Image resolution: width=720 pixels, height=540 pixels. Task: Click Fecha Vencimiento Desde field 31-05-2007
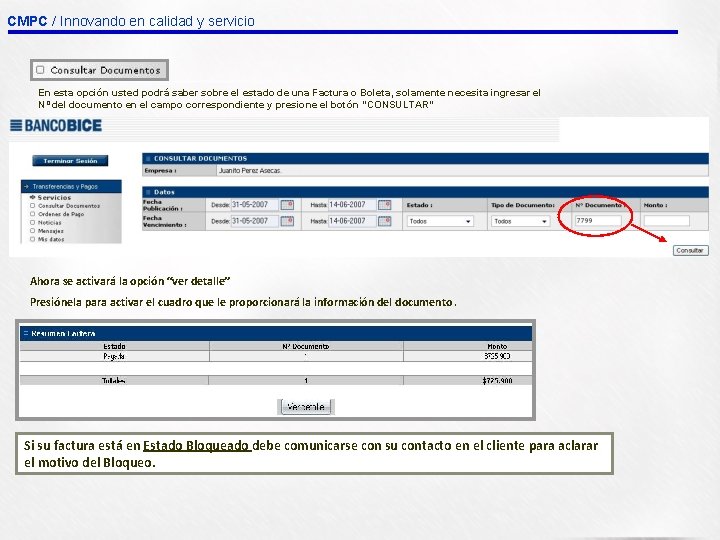(255, 221)
